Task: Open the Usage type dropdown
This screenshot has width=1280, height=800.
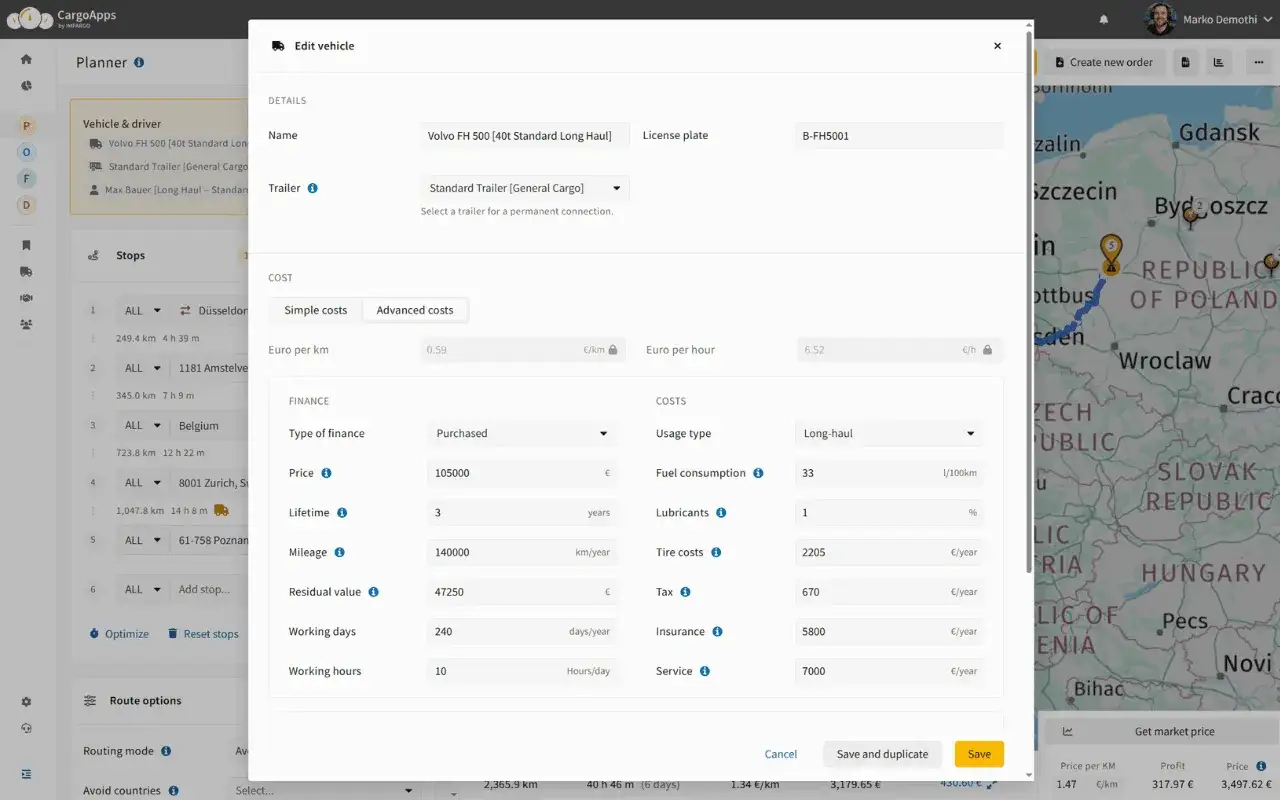Action: (889, 434)
